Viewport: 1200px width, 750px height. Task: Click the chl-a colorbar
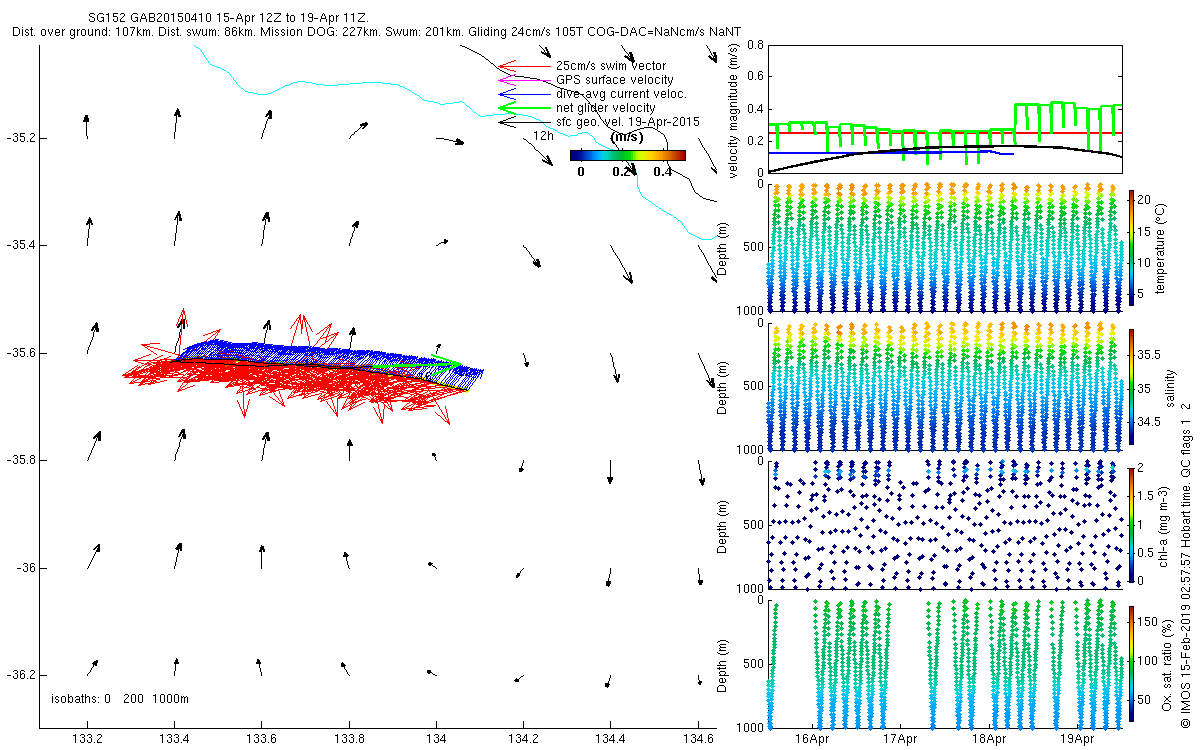click(1132, 524)
